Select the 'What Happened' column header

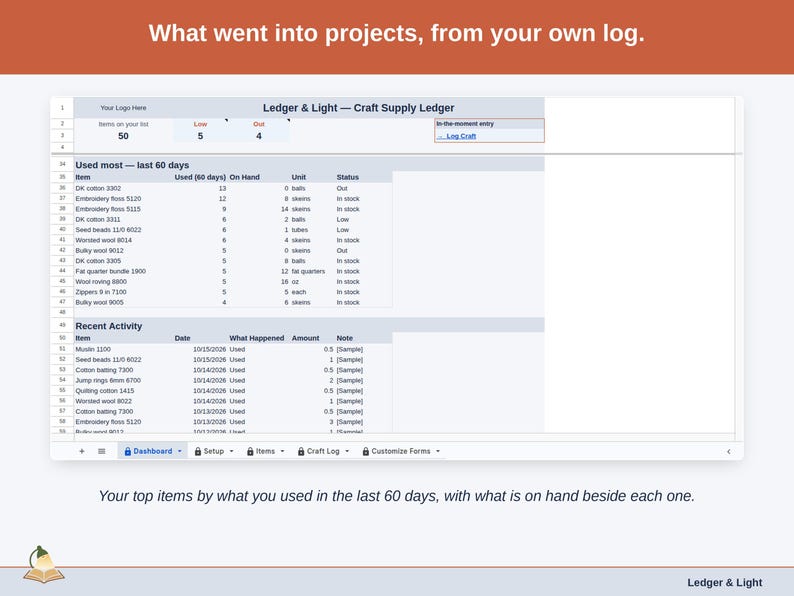click(x=257, y=338)
